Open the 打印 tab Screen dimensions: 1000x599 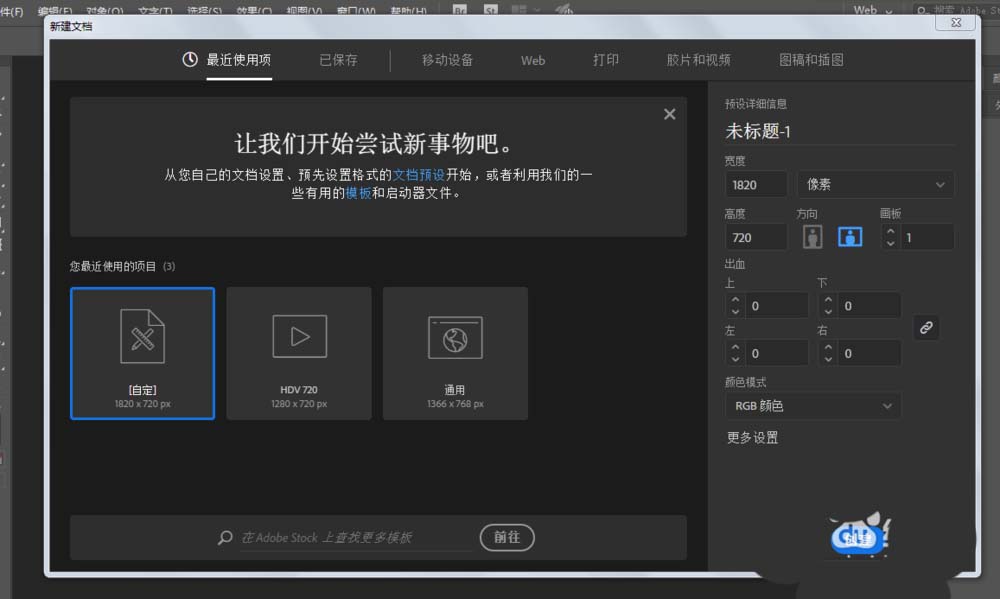point(606,60)
